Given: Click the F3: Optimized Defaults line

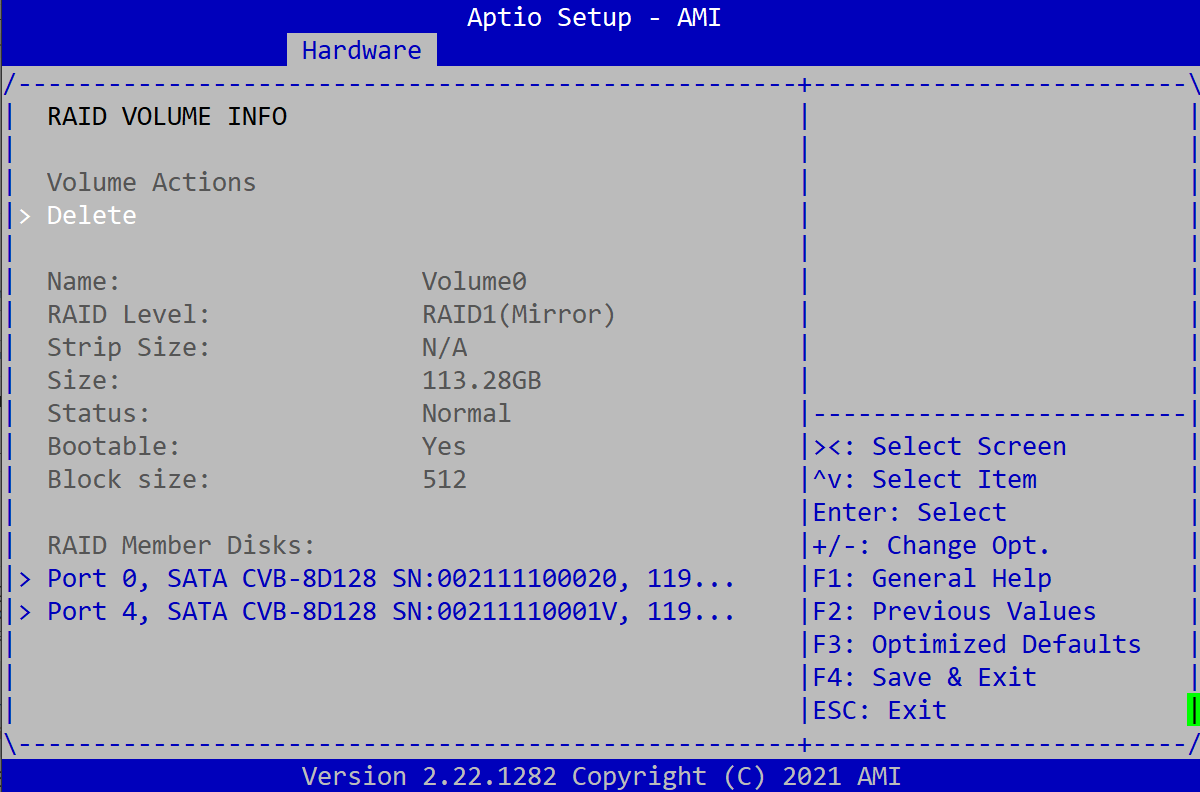Looking at the screenshot, I should pyautogui.click(x=977, y=644).
